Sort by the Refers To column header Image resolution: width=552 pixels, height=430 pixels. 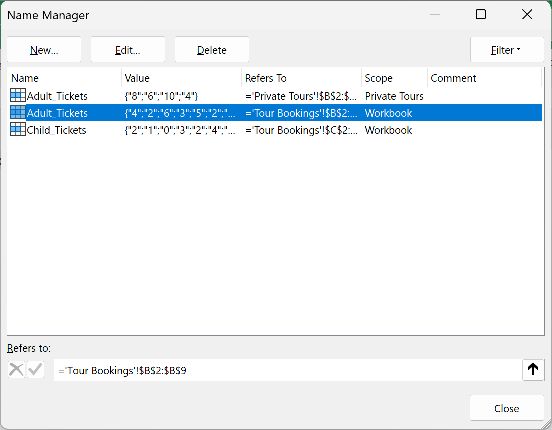point(301,78)
